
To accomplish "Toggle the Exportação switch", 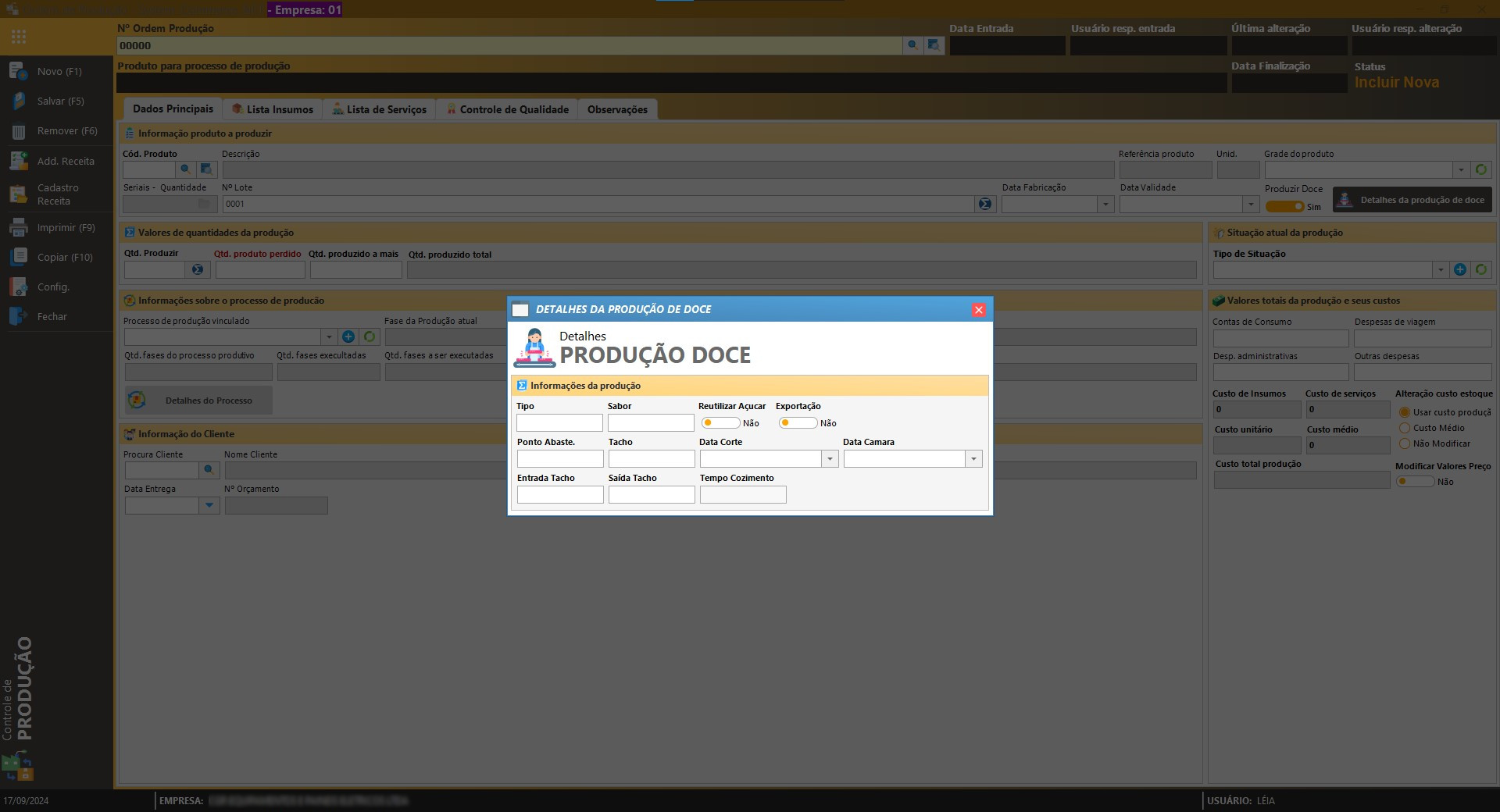I will tap(797, 423).
